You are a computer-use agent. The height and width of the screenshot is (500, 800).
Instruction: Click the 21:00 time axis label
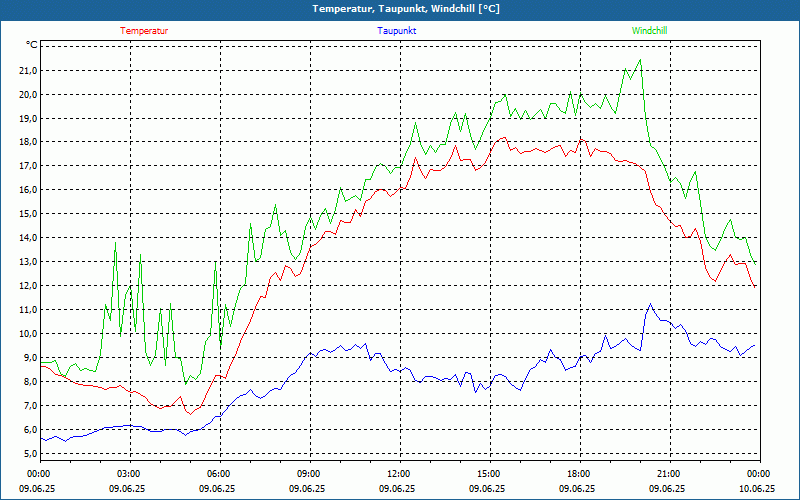tap(670, 474)
